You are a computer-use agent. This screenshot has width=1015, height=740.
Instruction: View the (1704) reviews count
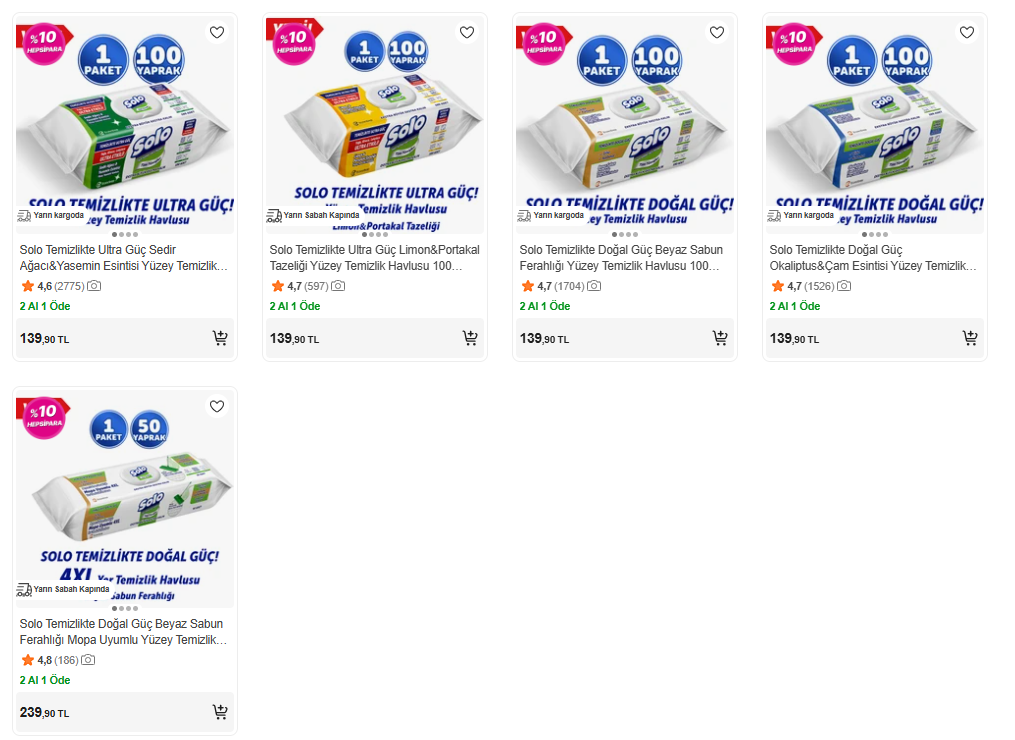[x=569, y=286]
